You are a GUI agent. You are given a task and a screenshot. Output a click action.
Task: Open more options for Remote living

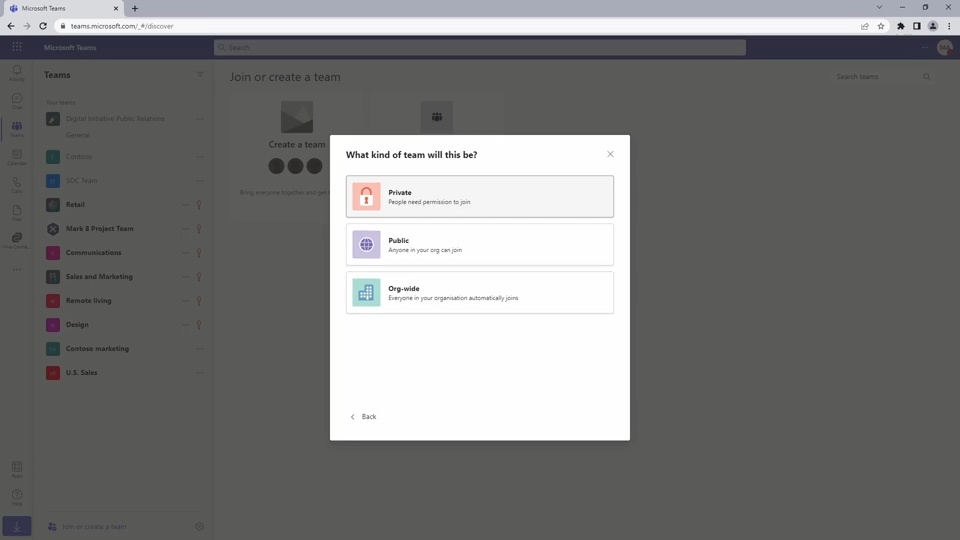pos(185,301)
